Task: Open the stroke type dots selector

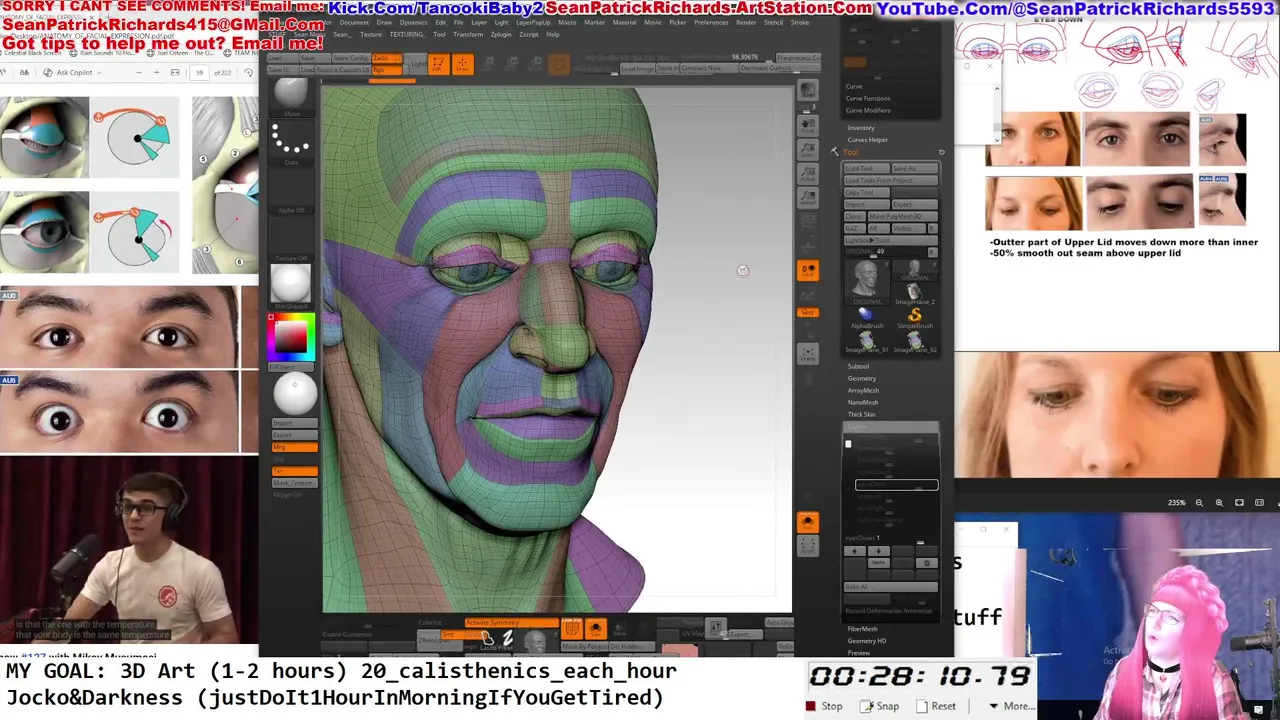Action: (x=291, y=142)
